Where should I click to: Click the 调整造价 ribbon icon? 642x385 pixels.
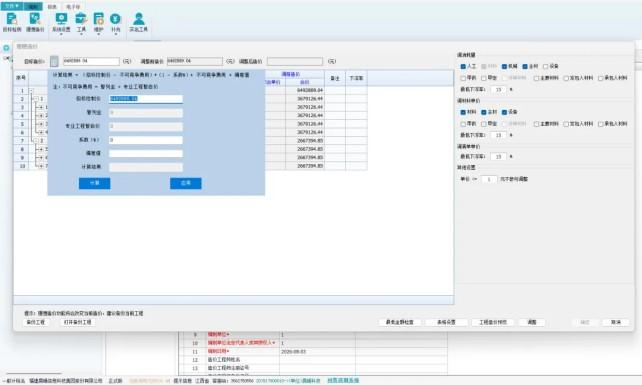(35, 22)
